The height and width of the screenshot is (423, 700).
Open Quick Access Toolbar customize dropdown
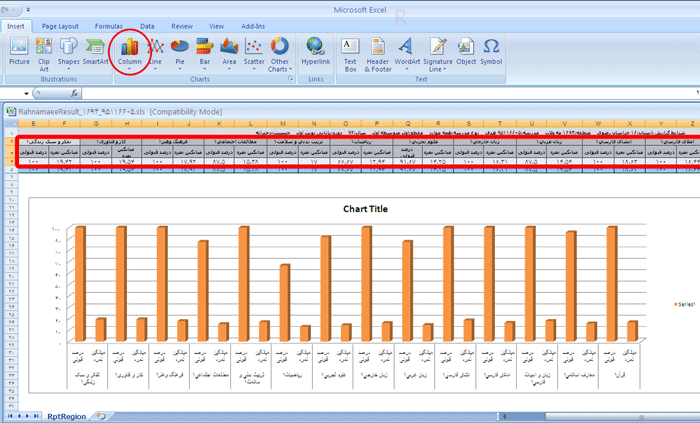coord(28,10)
